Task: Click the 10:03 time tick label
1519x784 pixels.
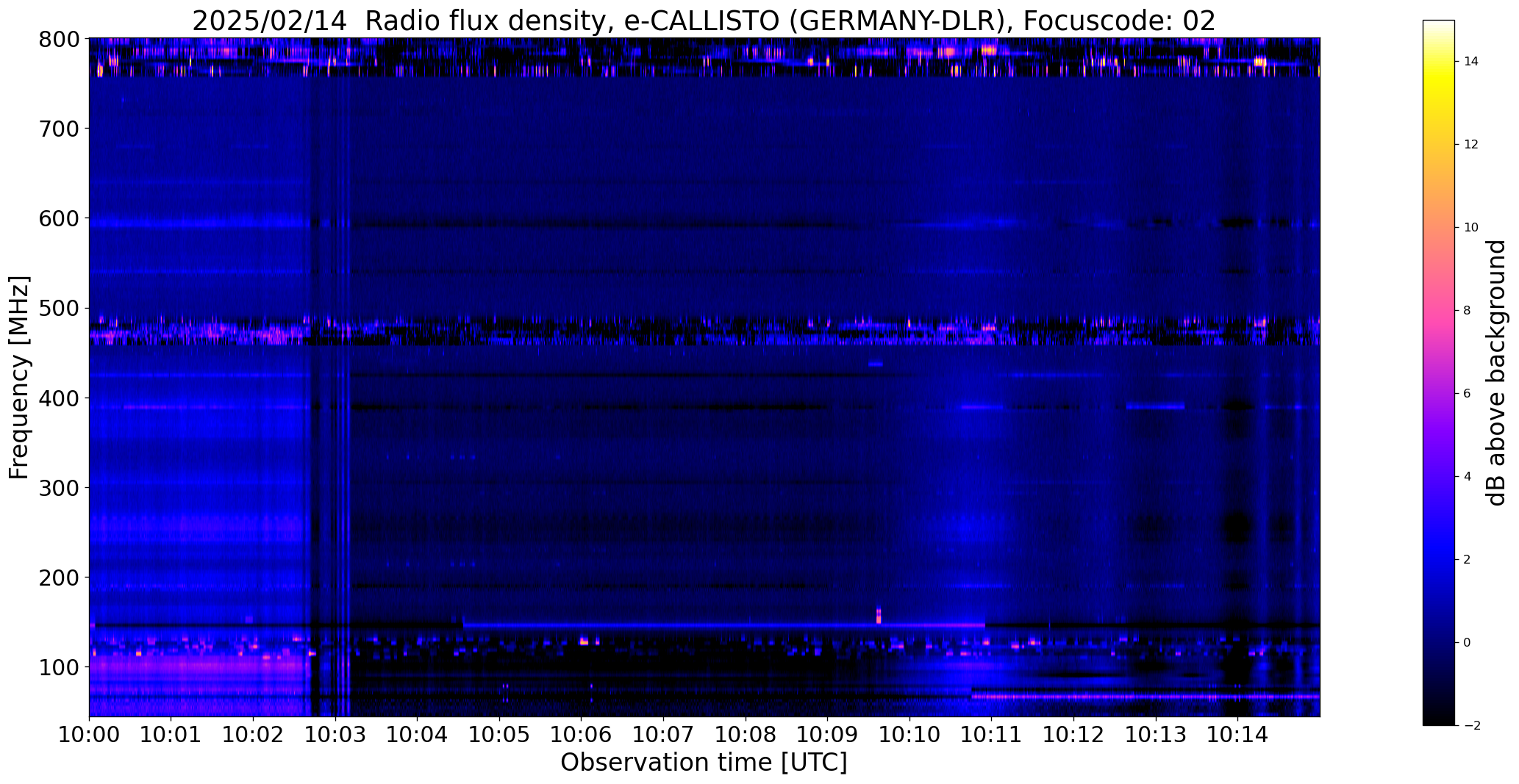Action: (335, 735)
